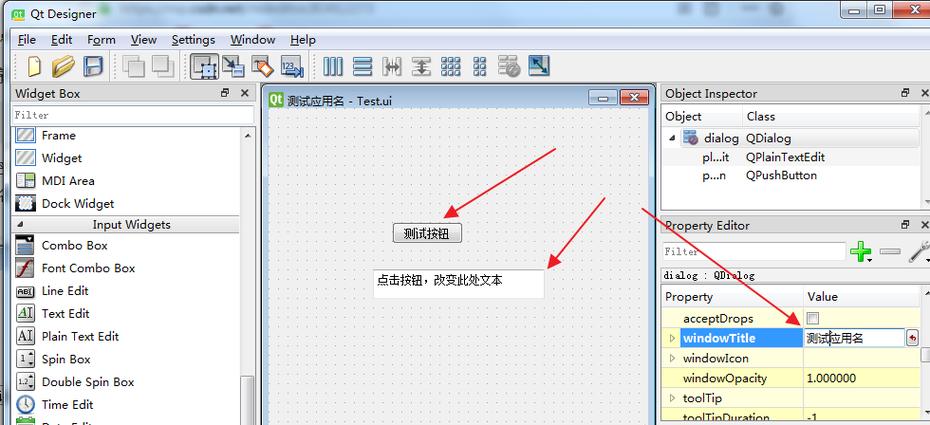Apply Lay Out Vertically from the toolbar

(x=362, y=66)
